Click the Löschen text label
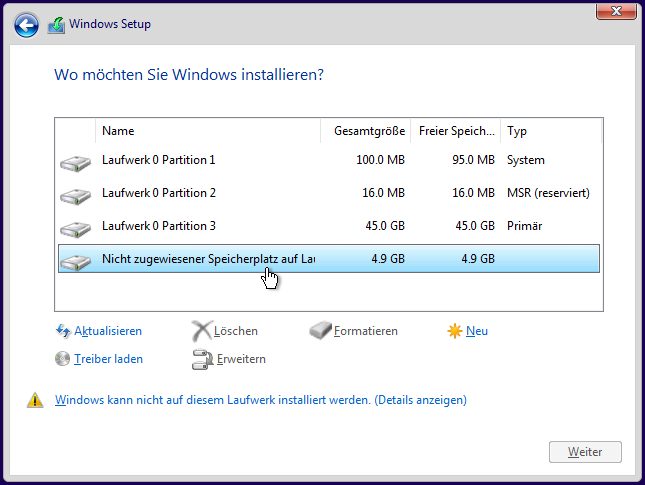 (236, 331)
